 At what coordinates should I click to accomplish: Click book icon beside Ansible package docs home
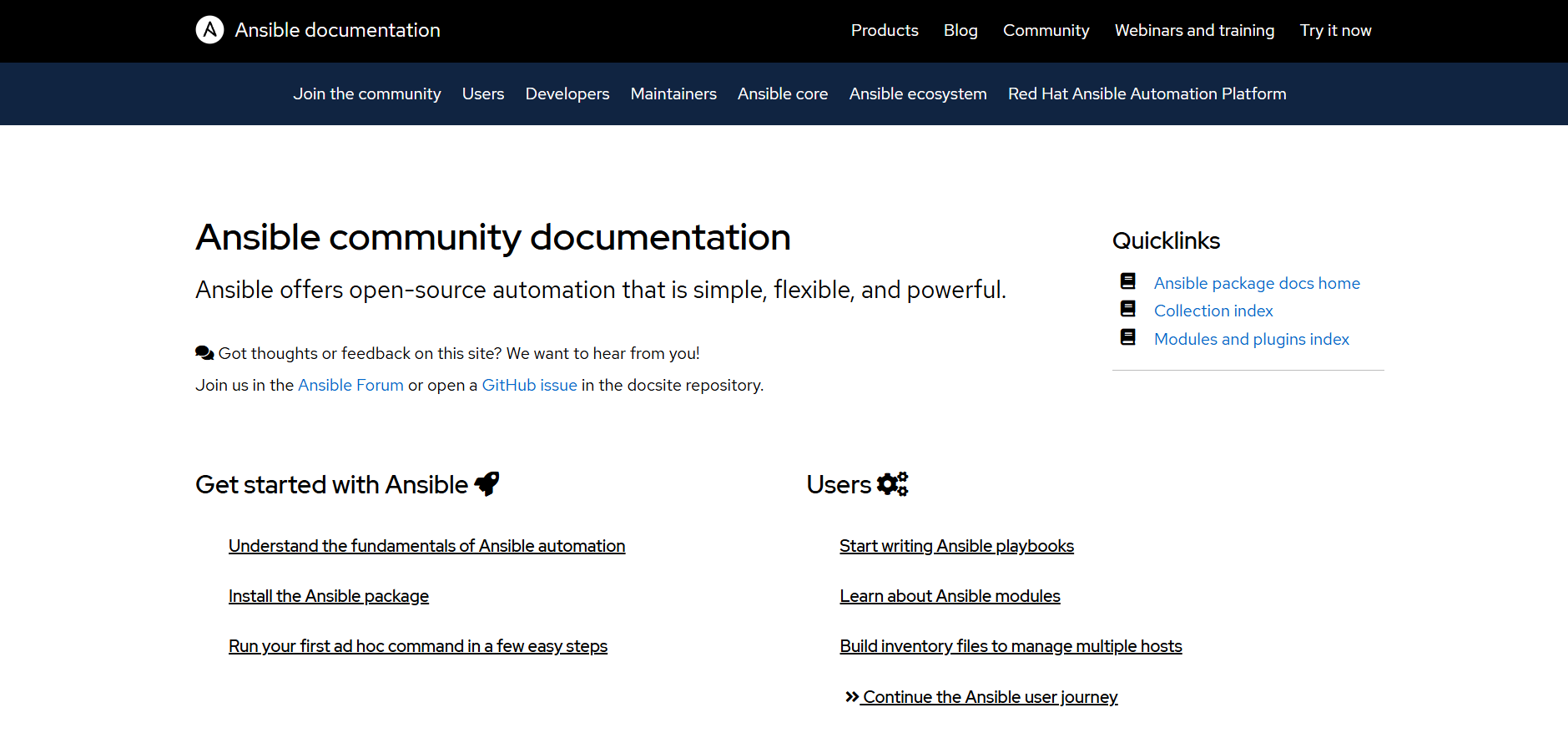point(1127,281)
